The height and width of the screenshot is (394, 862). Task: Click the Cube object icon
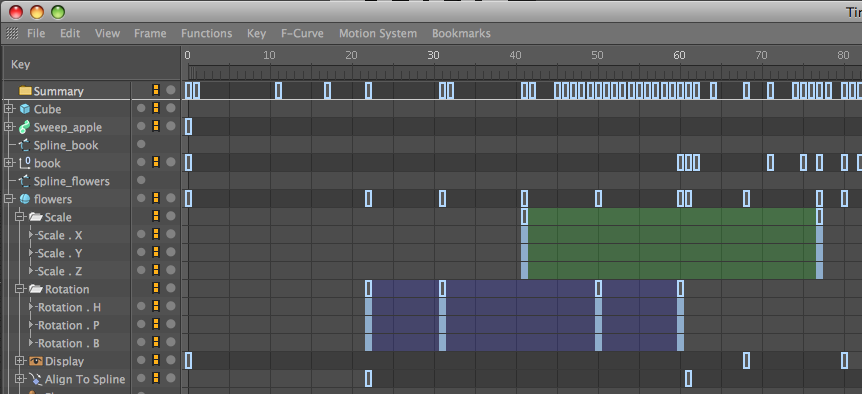(x=24, y=109)
